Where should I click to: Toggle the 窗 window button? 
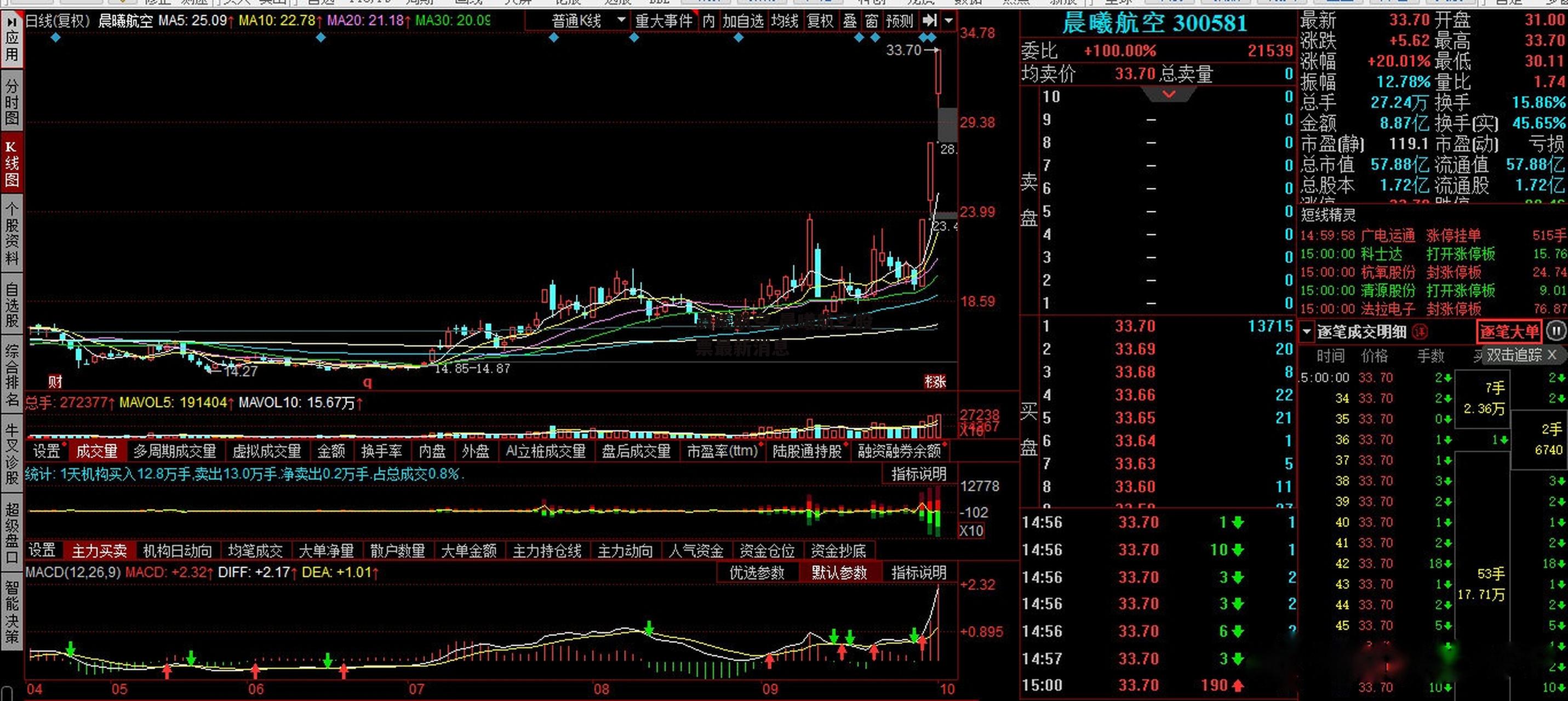point(872,21)
